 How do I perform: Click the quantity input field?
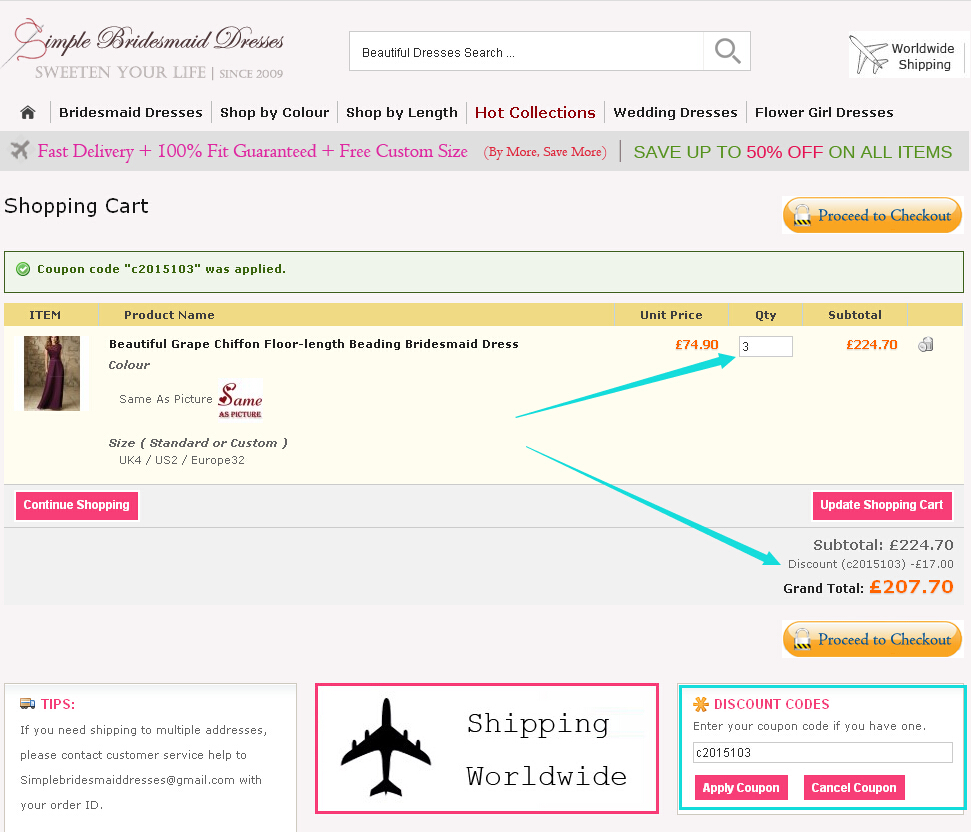click(765, 347)
